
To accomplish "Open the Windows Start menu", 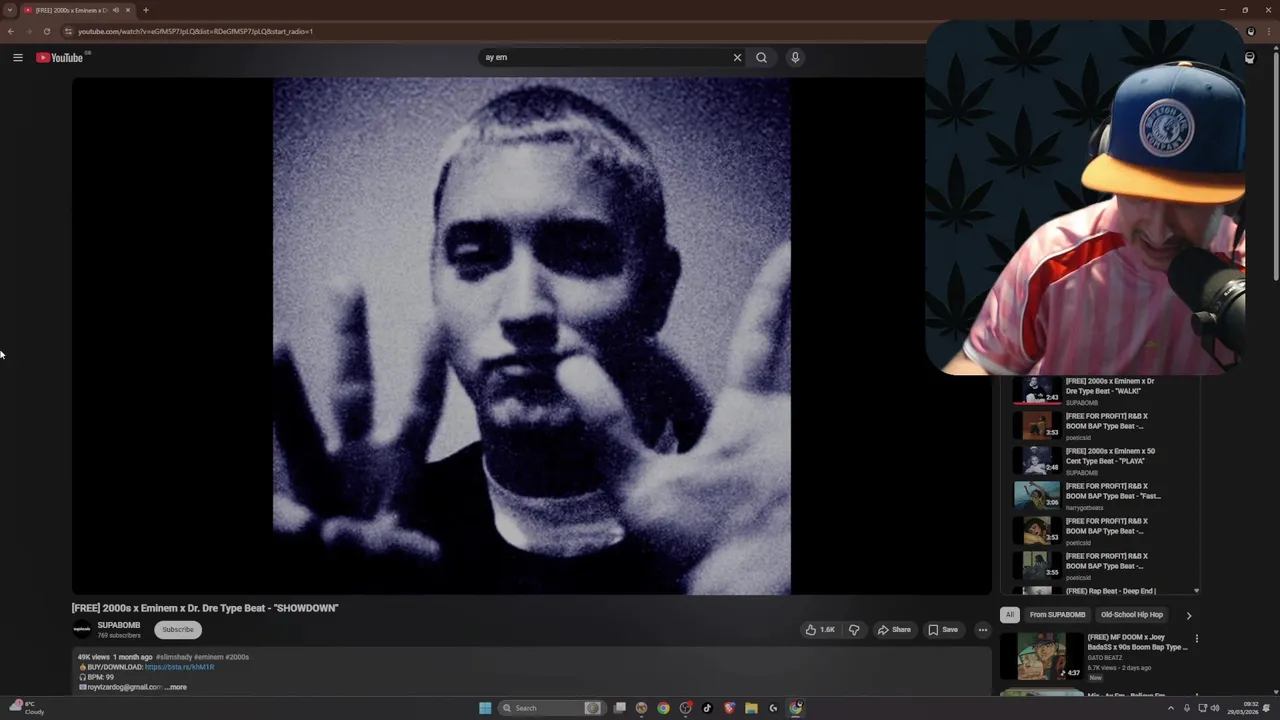I will (x=485, y=708).
